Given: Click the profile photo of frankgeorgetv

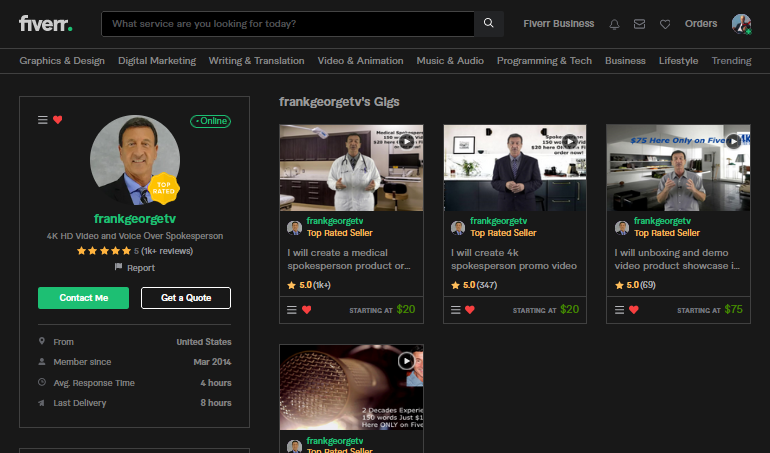Looking at the screenshot, I should point(135,160).
